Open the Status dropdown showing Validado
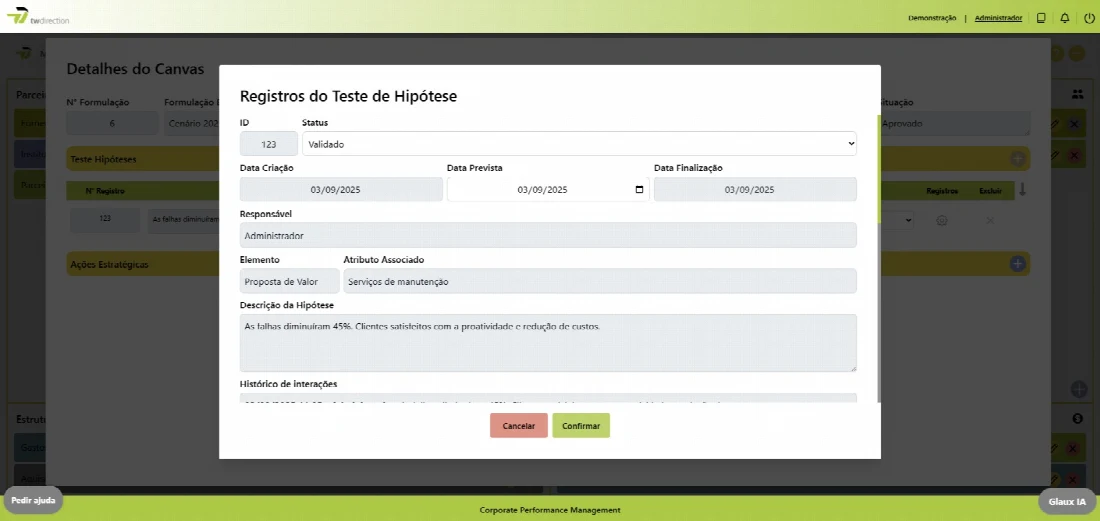This screenshot has width=1100, height=521. (x=579, y=144)
